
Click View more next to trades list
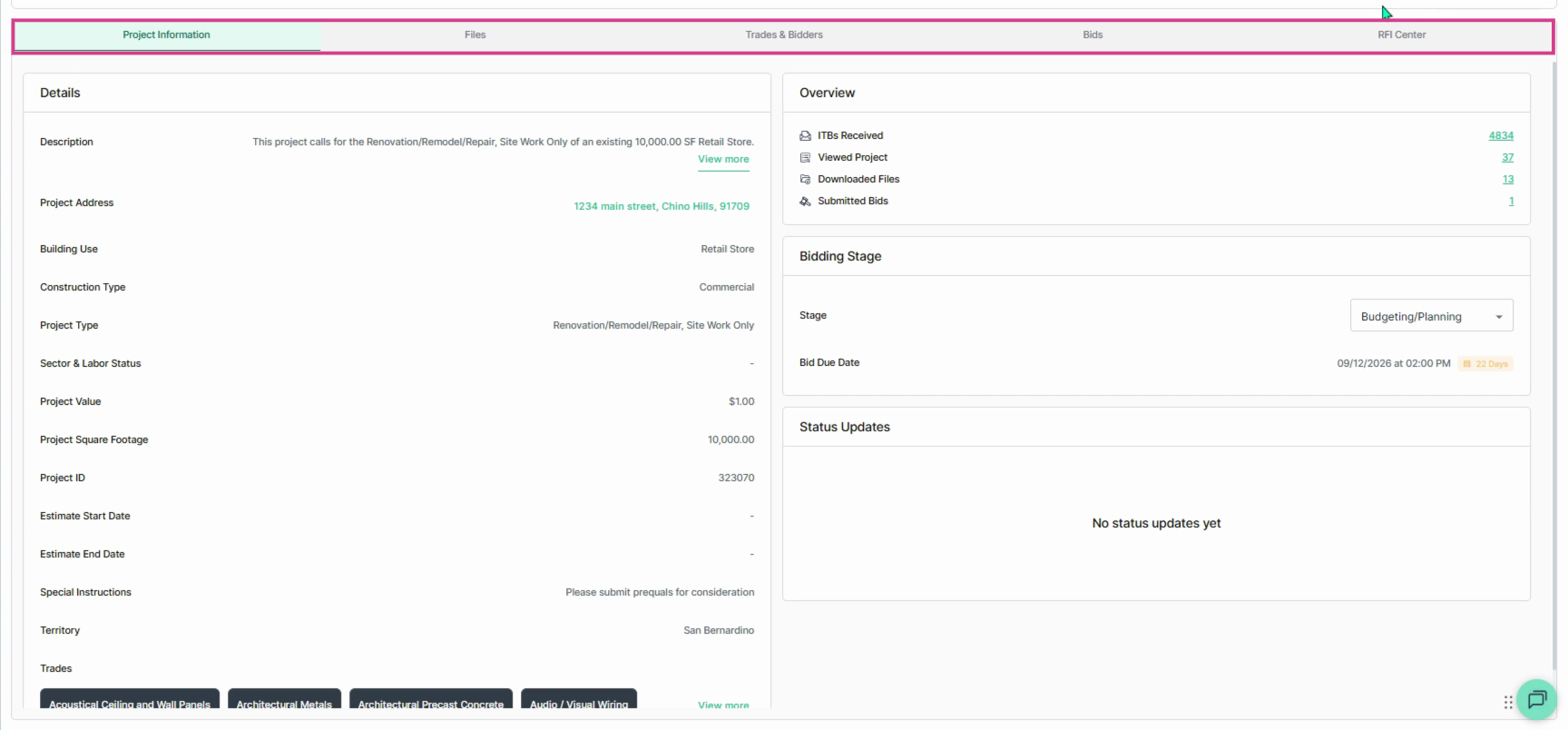[723, 705]
